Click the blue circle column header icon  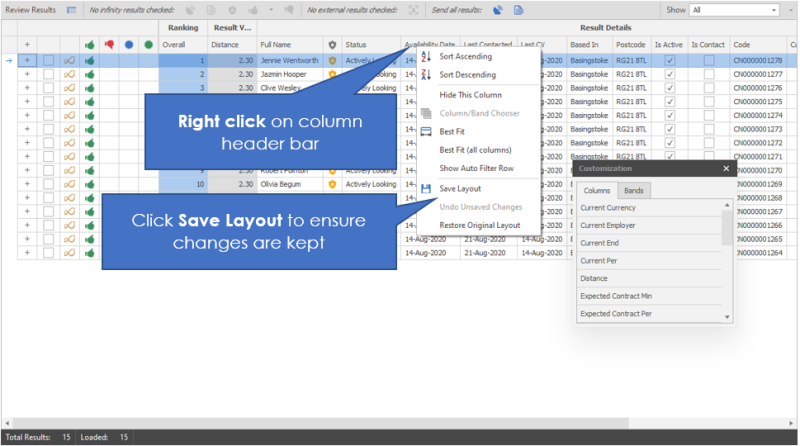coord(129,45)
